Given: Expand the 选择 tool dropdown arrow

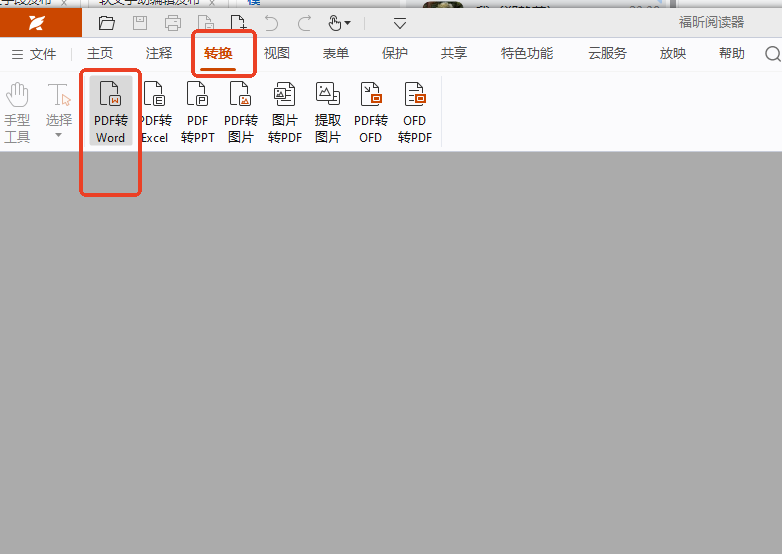Looking at the screenshot, I should pos(58,135).
